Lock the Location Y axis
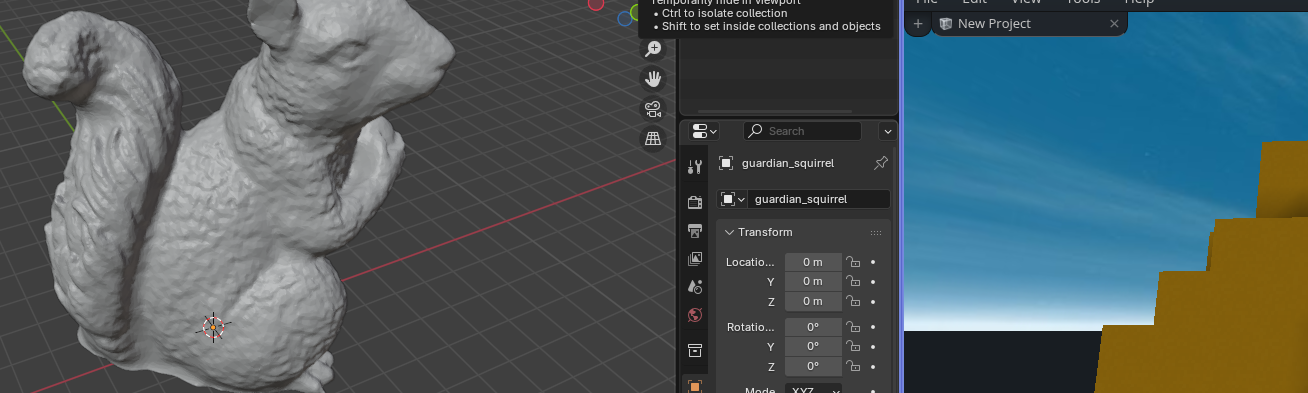The width and height of the screenshot is (1308, 393). [853, 282]
